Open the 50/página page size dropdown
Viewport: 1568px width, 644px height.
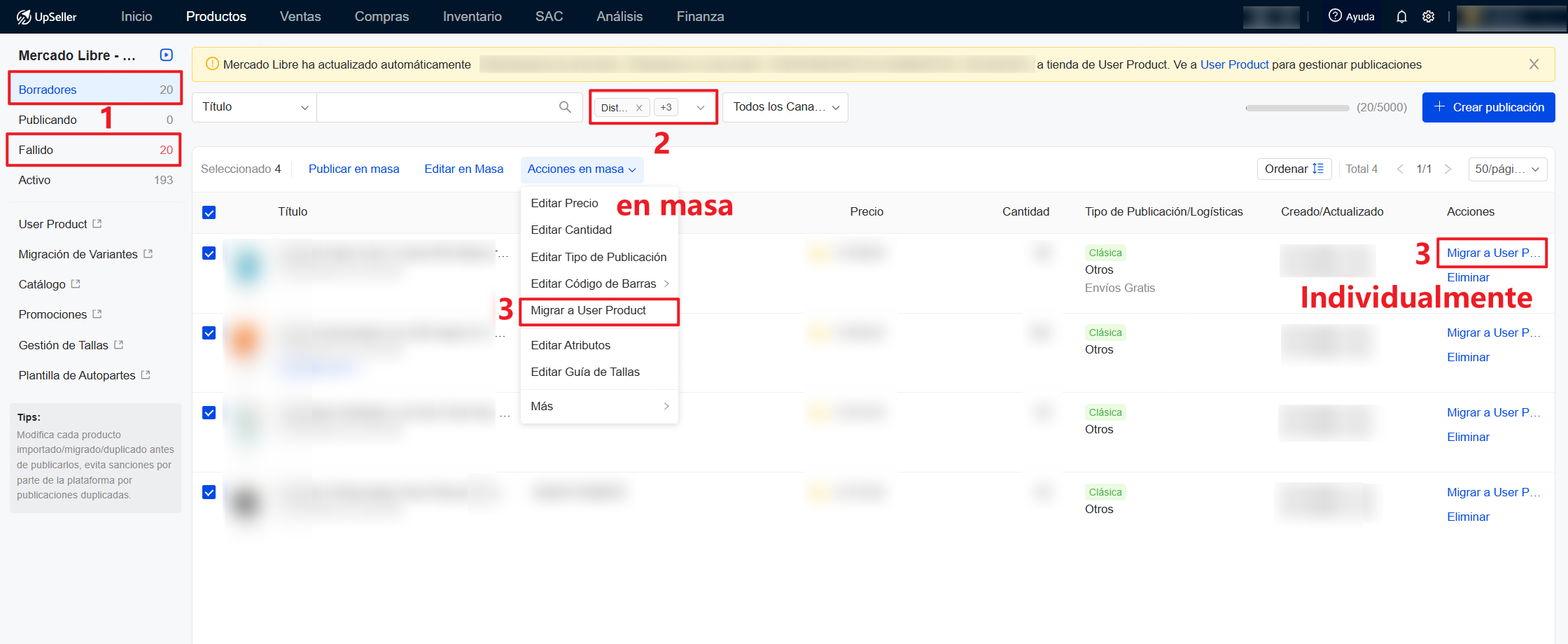pos(1507,169)
